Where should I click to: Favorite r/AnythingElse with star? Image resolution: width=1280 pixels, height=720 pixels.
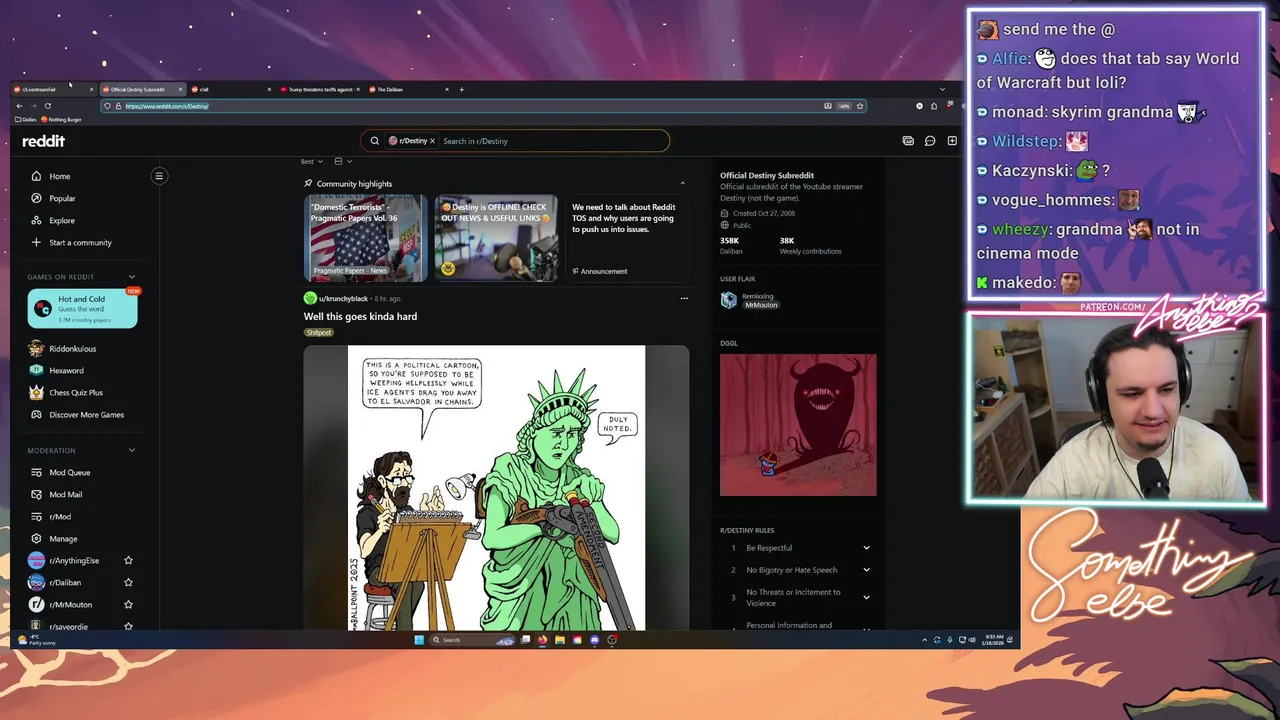coord(128,560)
